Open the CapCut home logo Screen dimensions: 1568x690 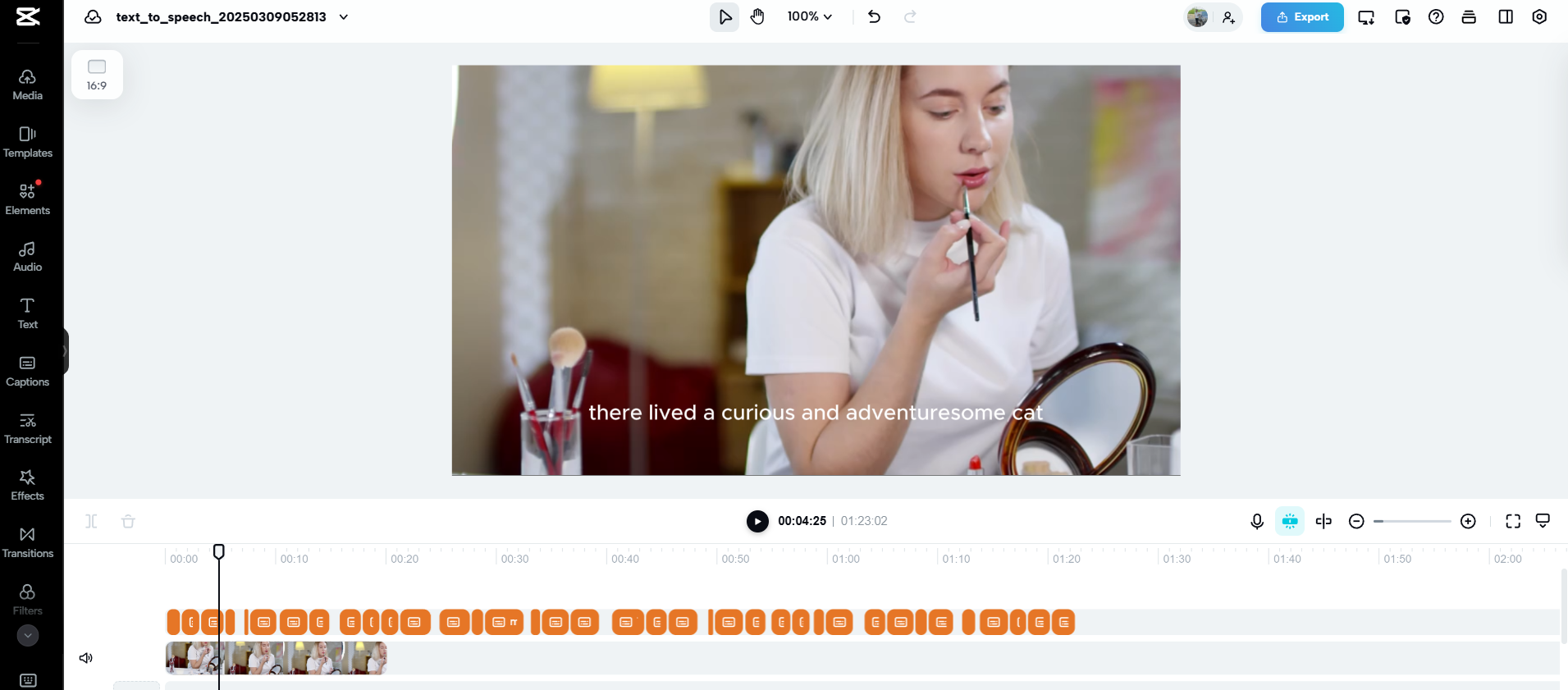pos(28,16)
